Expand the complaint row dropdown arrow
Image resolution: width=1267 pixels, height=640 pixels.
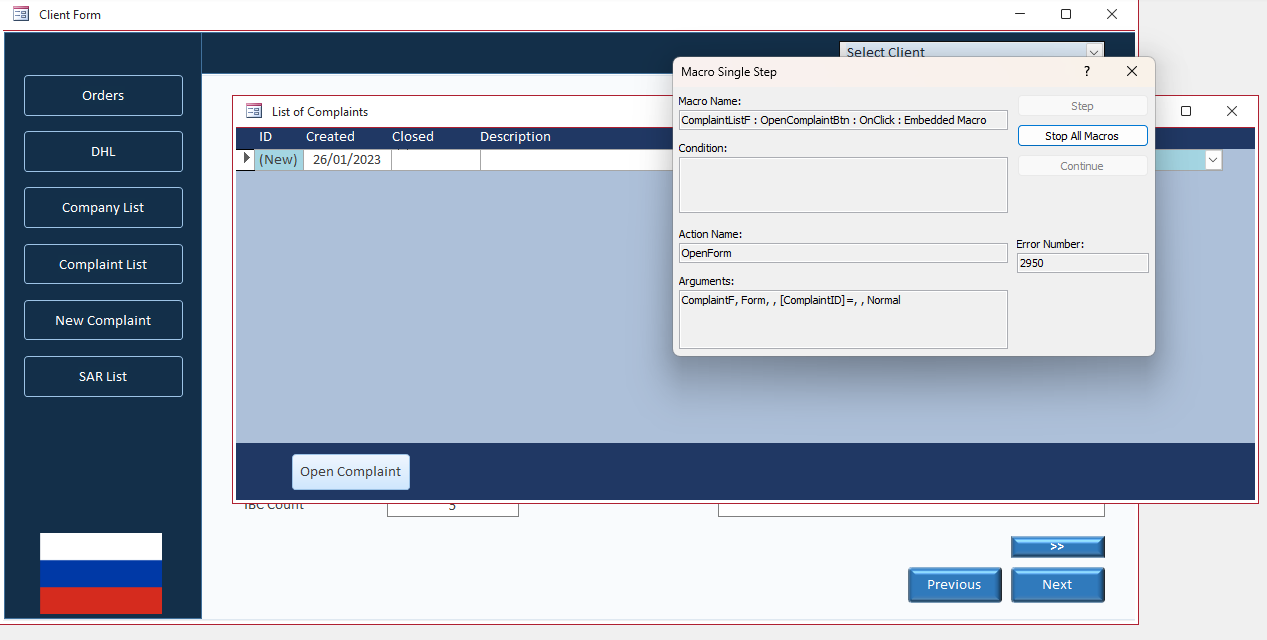(1213, 159)
